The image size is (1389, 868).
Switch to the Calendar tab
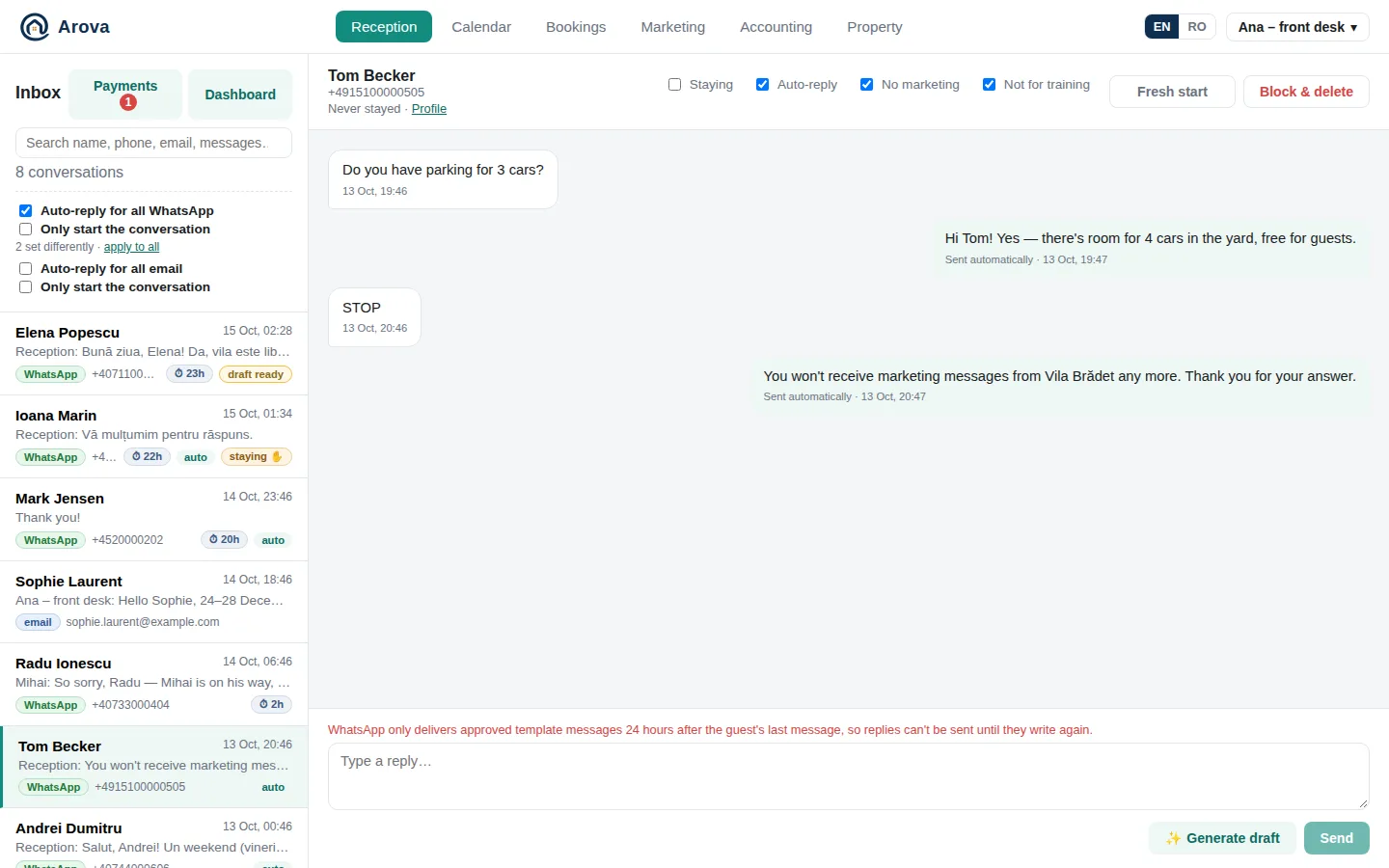click(481, 27)
